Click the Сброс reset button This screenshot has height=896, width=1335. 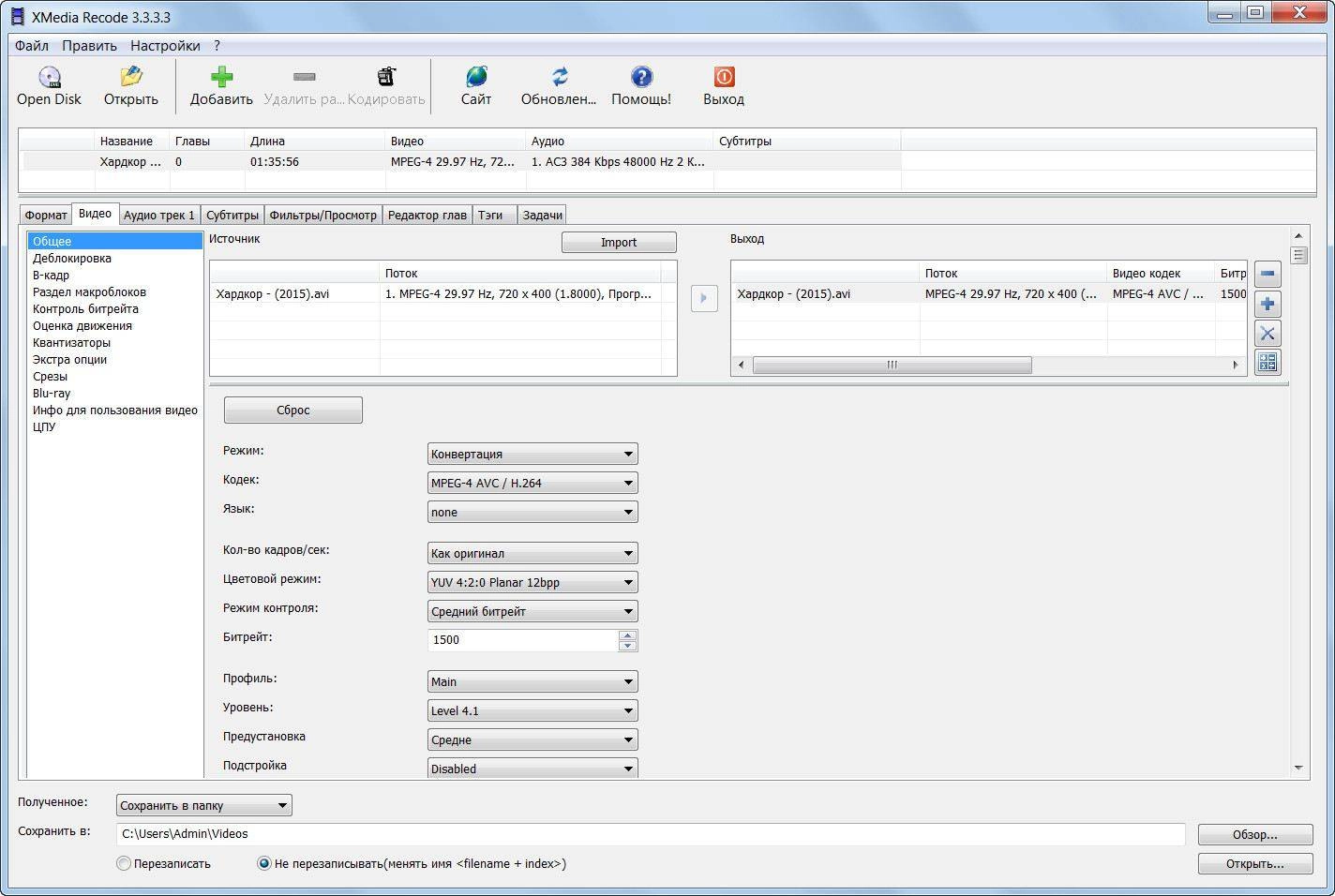coord(293,410)
